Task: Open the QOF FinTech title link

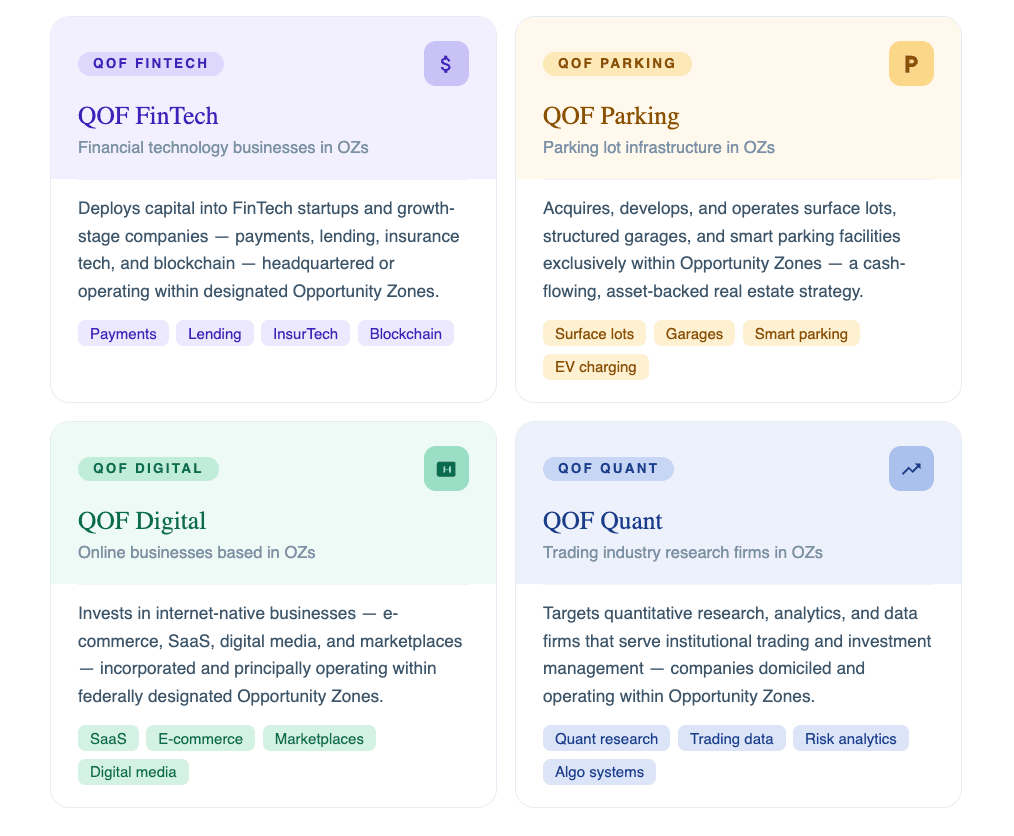Action: (148, 116)
